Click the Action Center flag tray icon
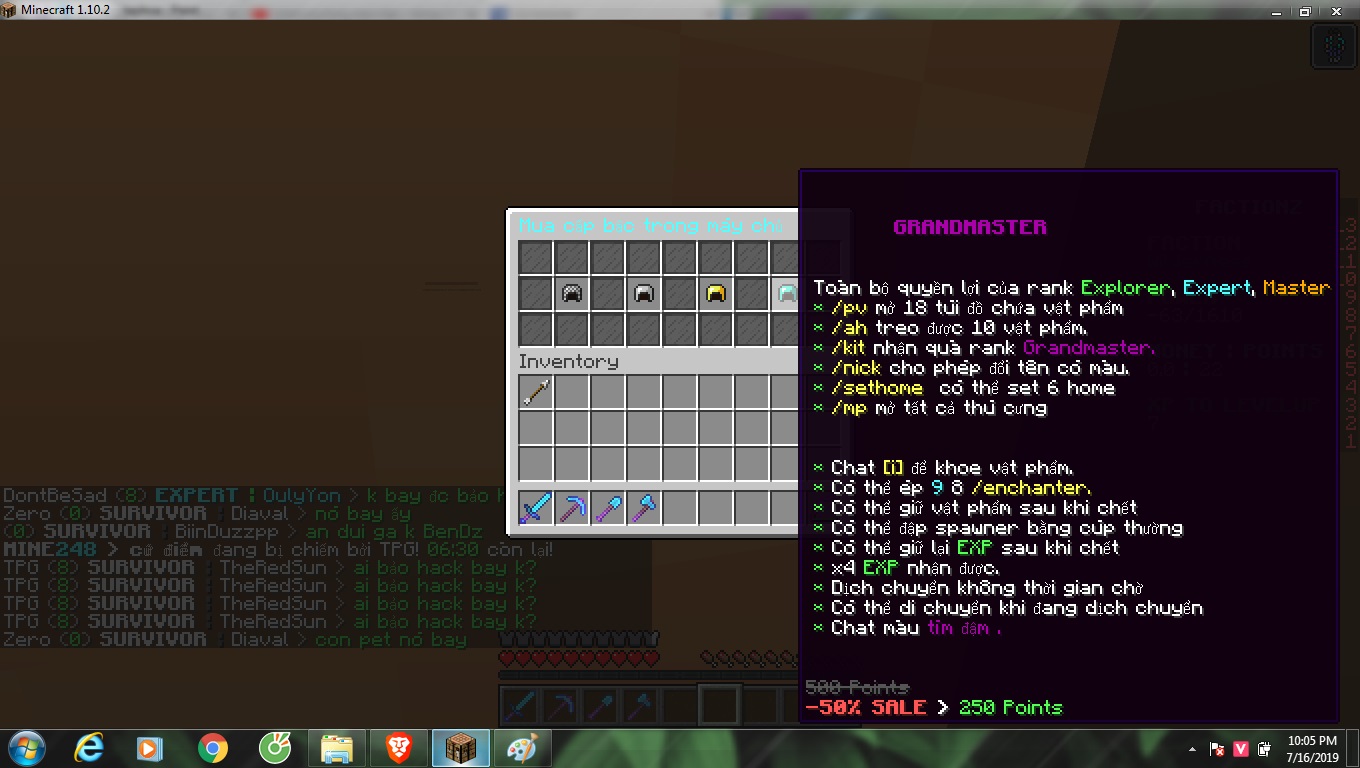 point(1218,749)
